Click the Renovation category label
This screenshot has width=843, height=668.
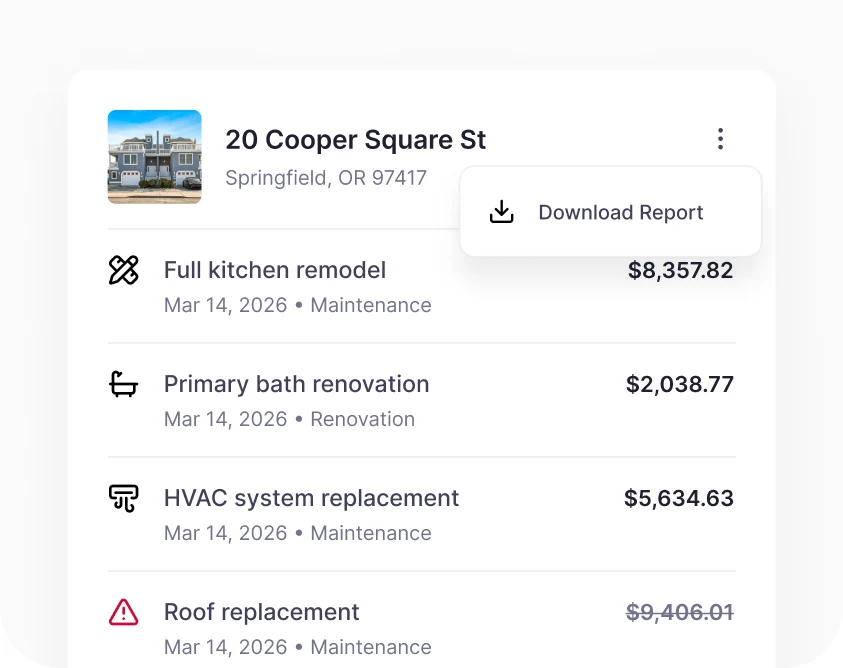pos(362,419)
